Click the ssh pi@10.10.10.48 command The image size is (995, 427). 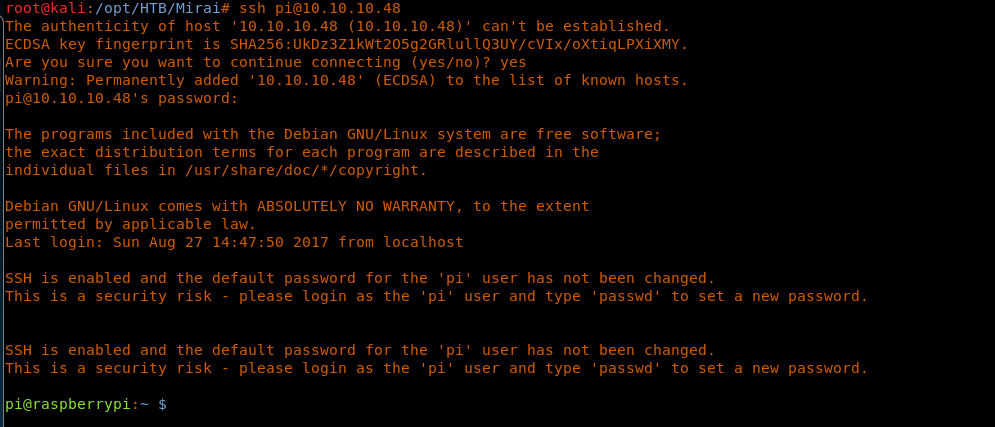tap(320, 8)
